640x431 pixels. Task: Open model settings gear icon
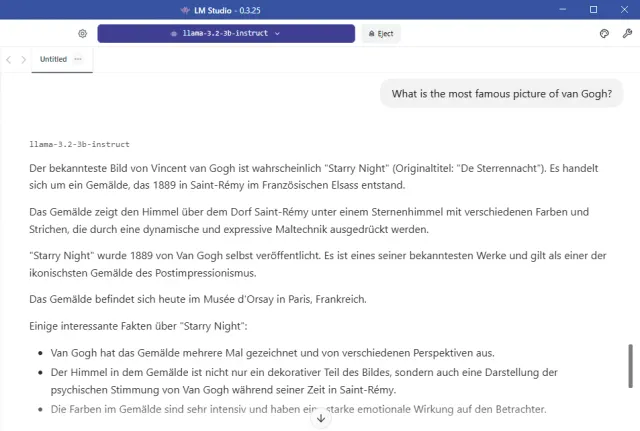point(82,33)
